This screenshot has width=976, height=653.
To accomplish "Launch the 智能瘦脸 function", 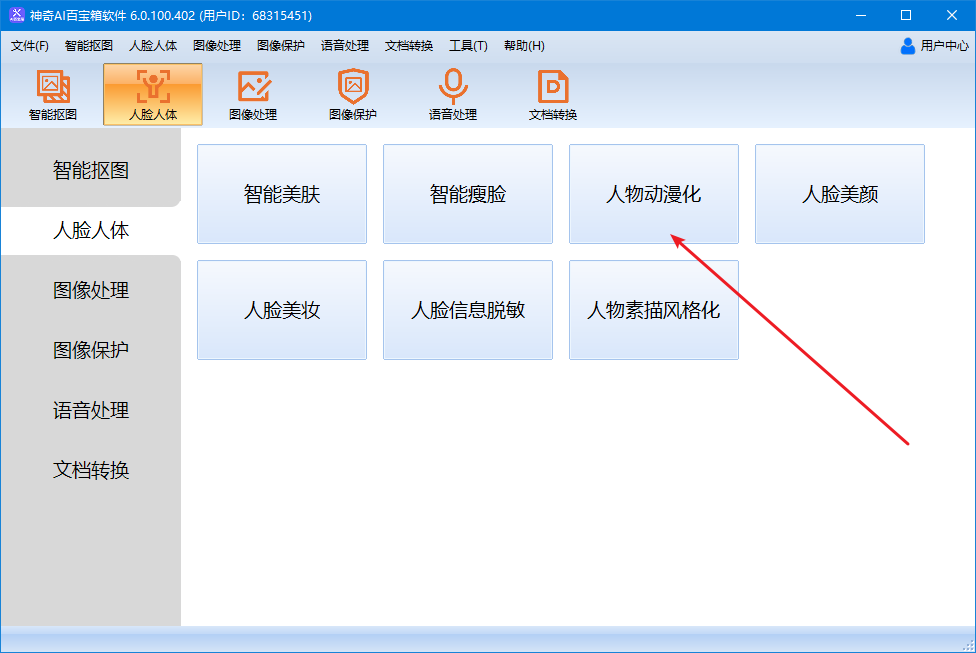I will [x=468, y=194].
